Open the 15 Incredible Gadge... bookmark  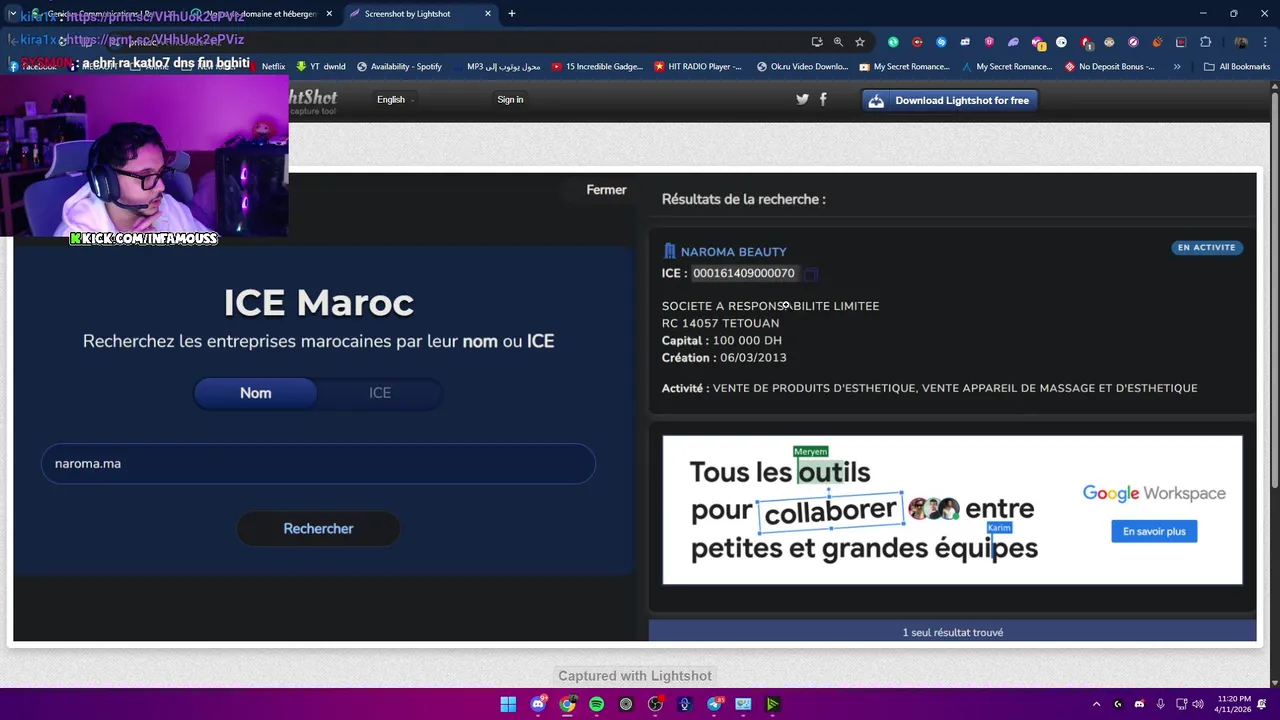596,67
